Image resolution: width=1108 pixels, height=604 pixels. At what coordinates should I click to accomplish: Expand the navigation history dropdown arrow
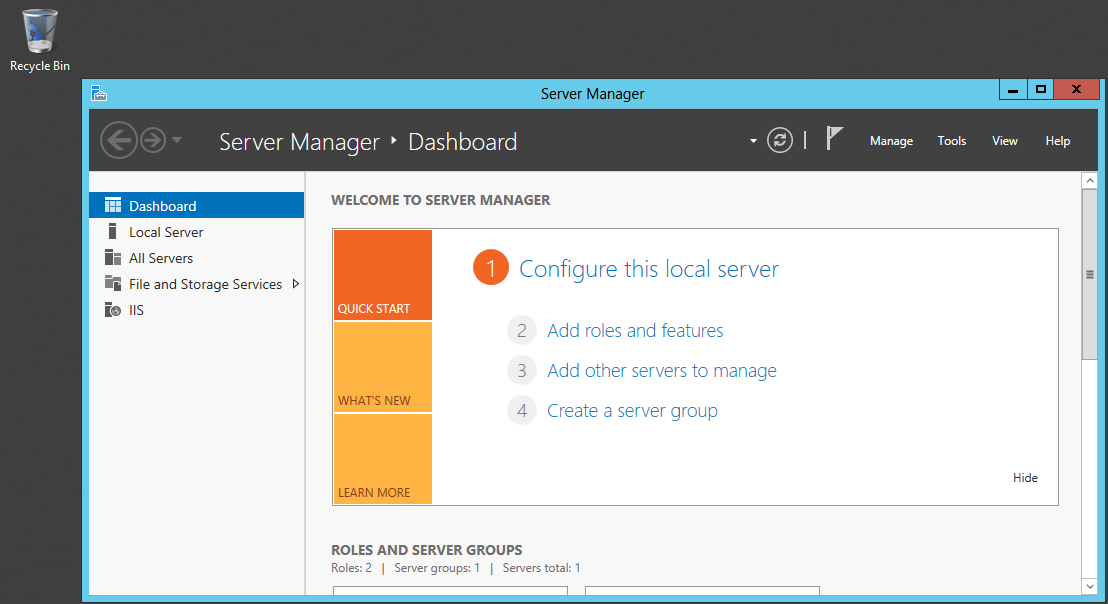pos(177,140)
